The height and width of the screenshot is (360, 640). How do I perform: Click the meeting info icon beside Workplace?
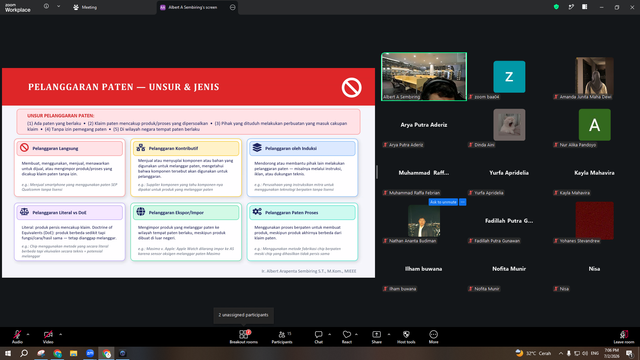[46, 7]
